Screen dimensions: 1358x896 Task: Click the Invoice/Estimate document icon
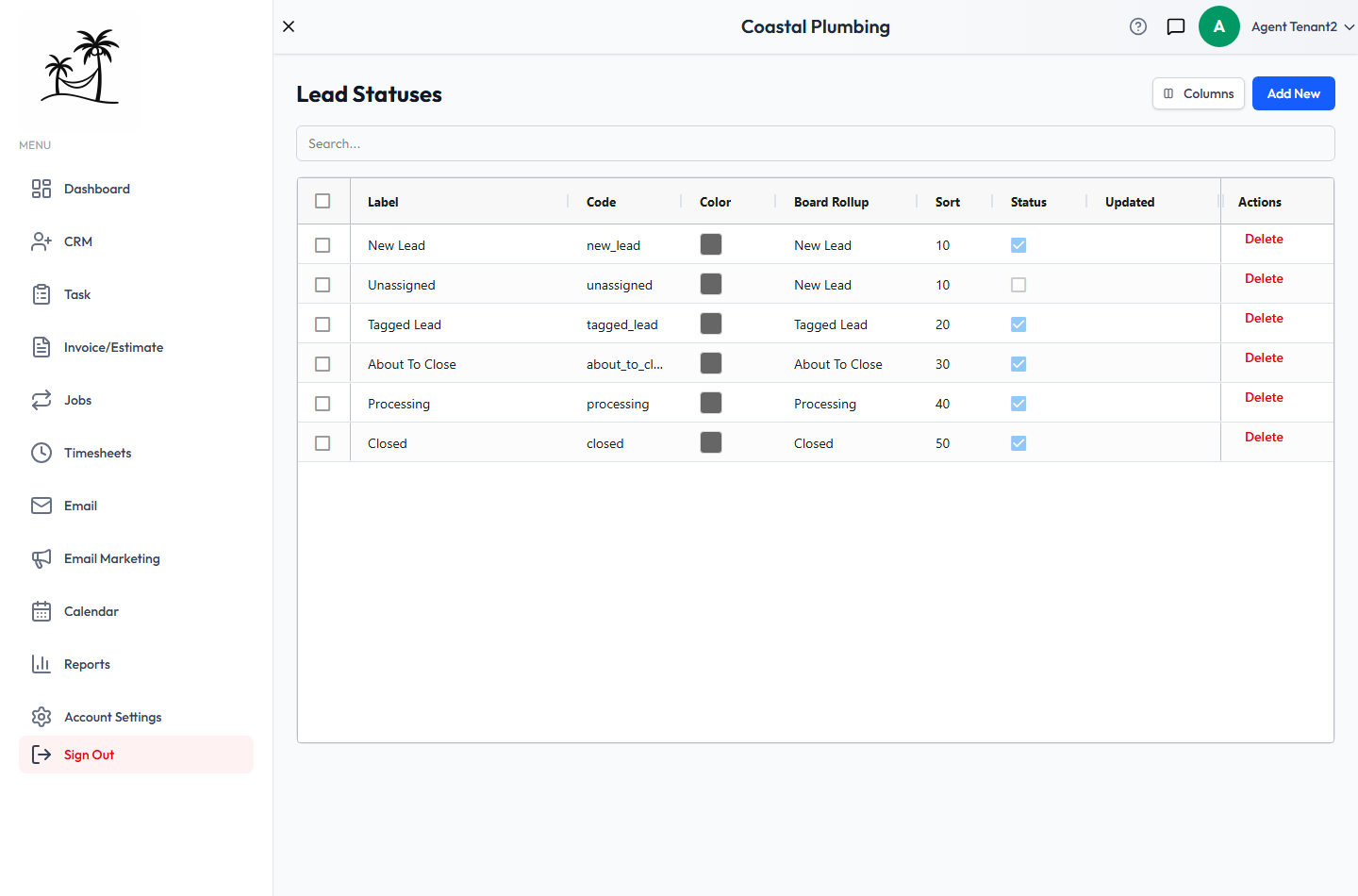pyautogui.click(x=41, y=347)
